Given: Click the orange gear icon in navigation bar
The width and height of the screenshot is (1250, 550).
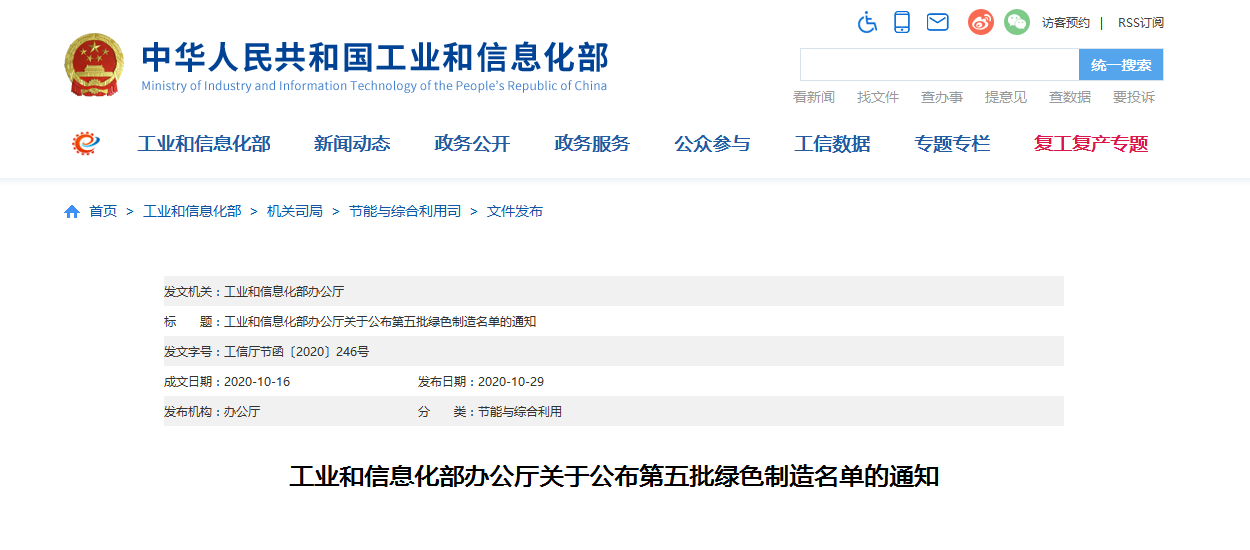Looking at the screenshot, I should (87, 143).
